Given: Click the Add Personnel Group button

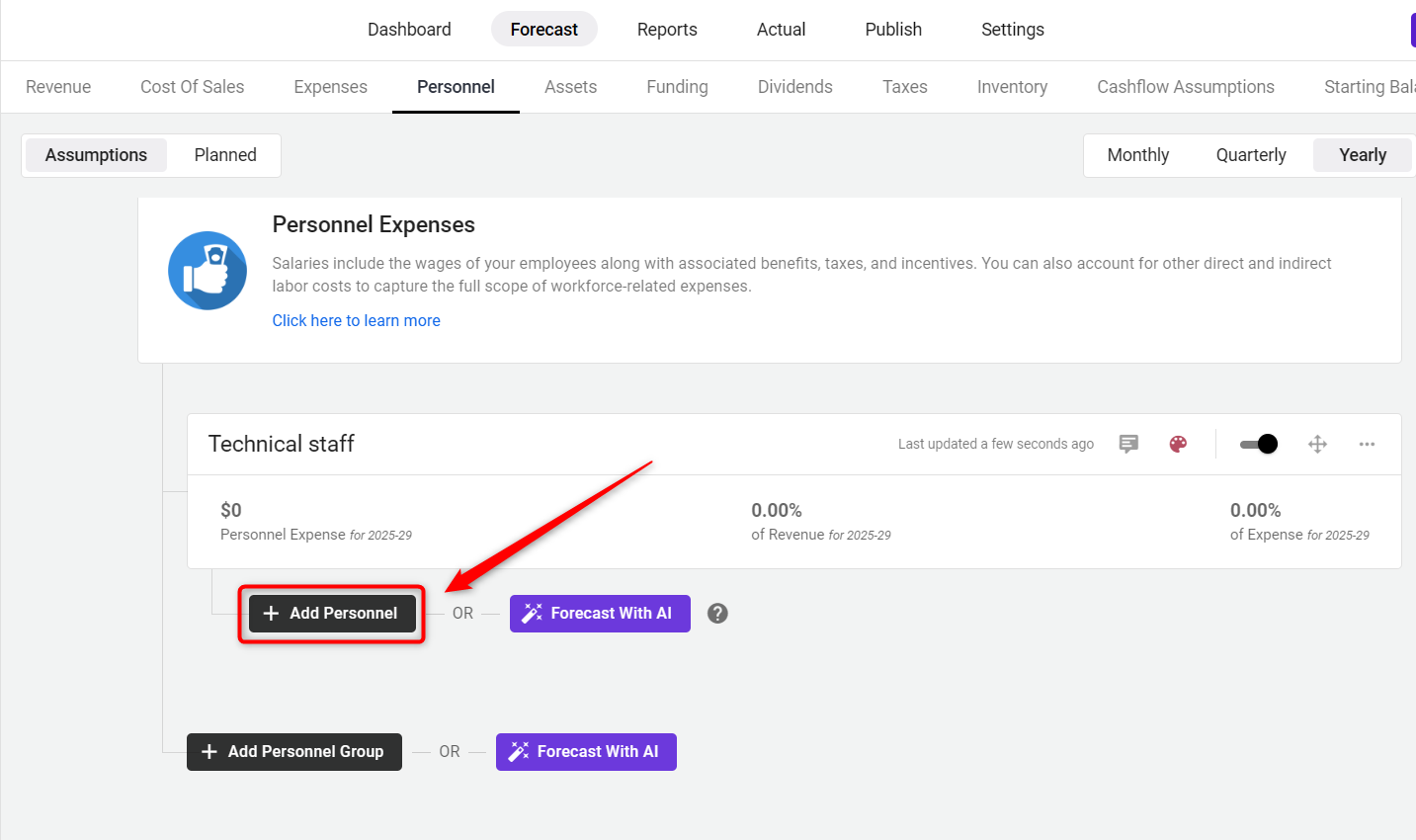Looking at the screenshot, I should tap(294, 752).
